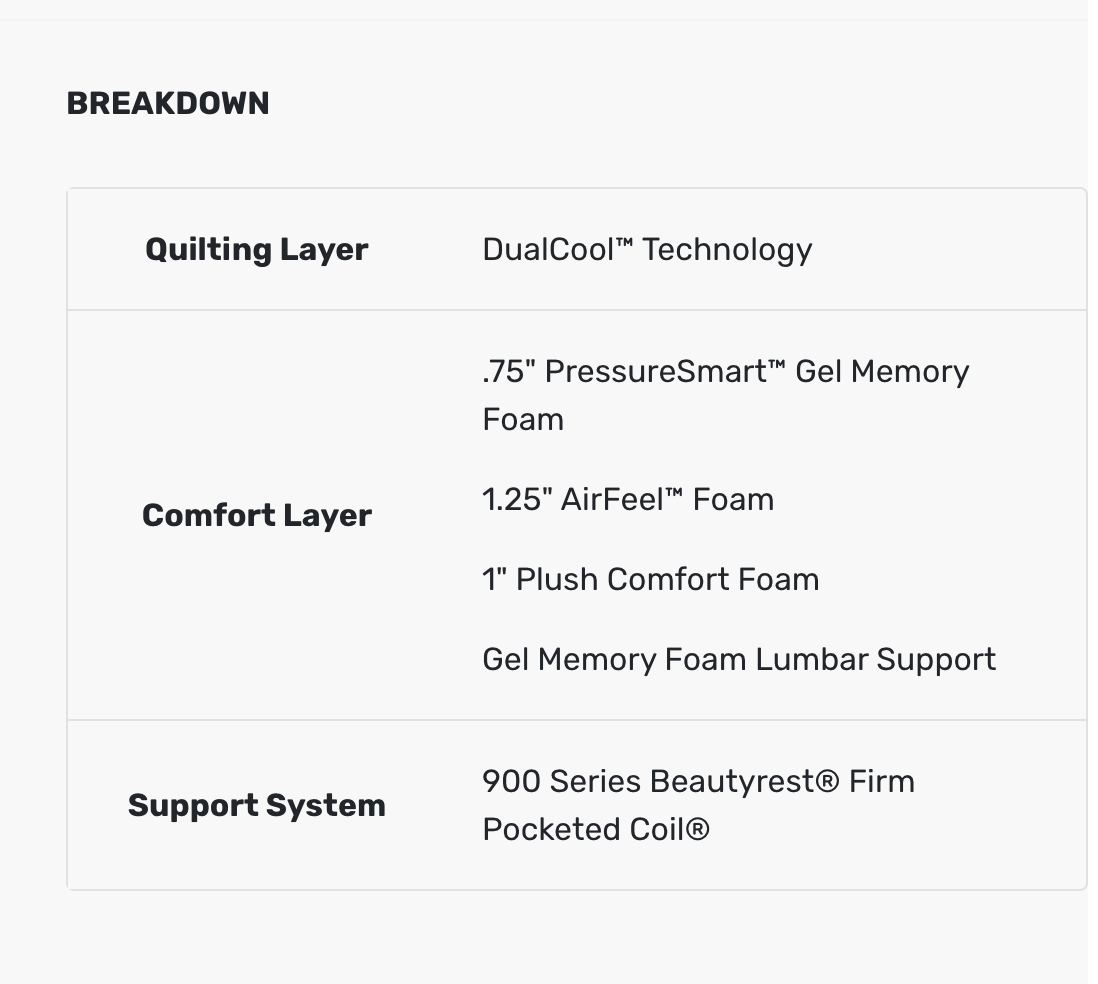Click the ® symbol after Pocketed Coil
The image size is (1098, 984).
pyautogui.click(x=699, y=830)
